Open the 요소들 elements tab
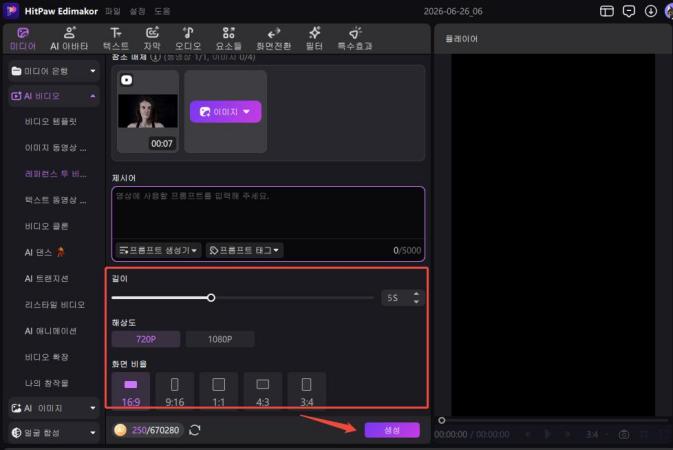Image resolution: width=673 pixels, height=450 pixels. pos(228,39)
